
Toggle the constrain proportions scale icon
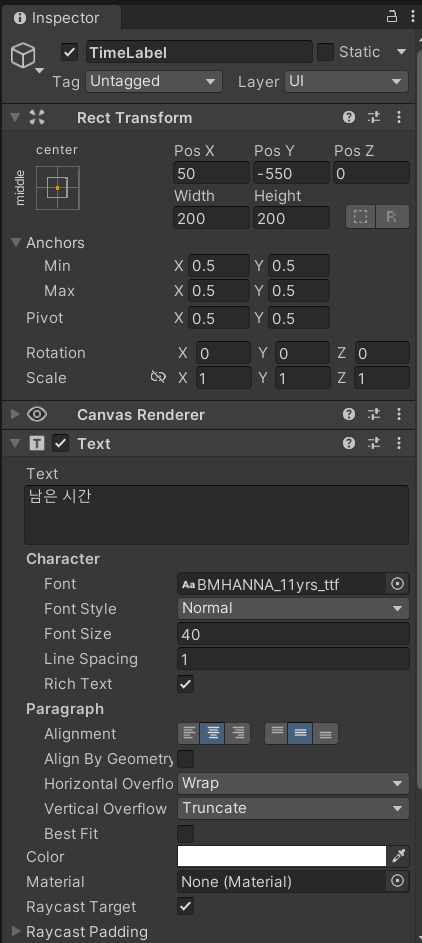[x=158, y=377]
